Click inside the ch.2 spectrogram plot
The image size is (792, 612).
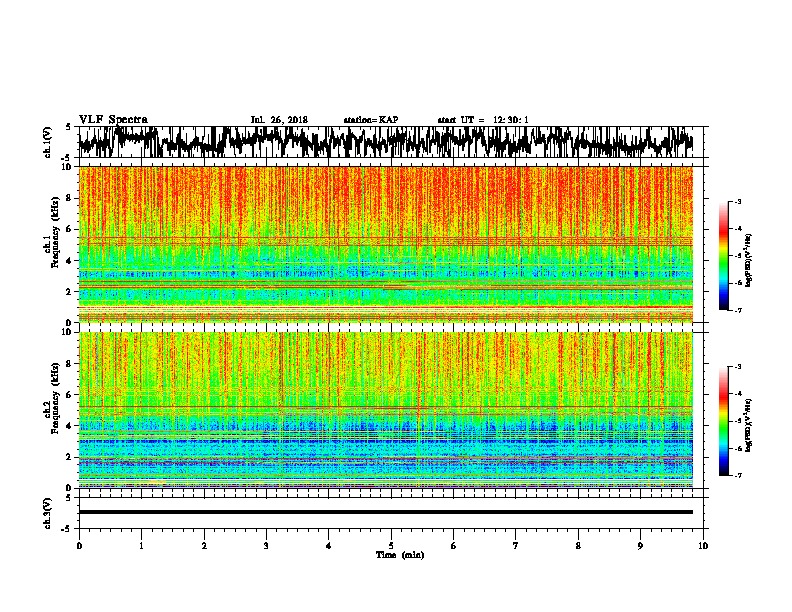point(385,410)
